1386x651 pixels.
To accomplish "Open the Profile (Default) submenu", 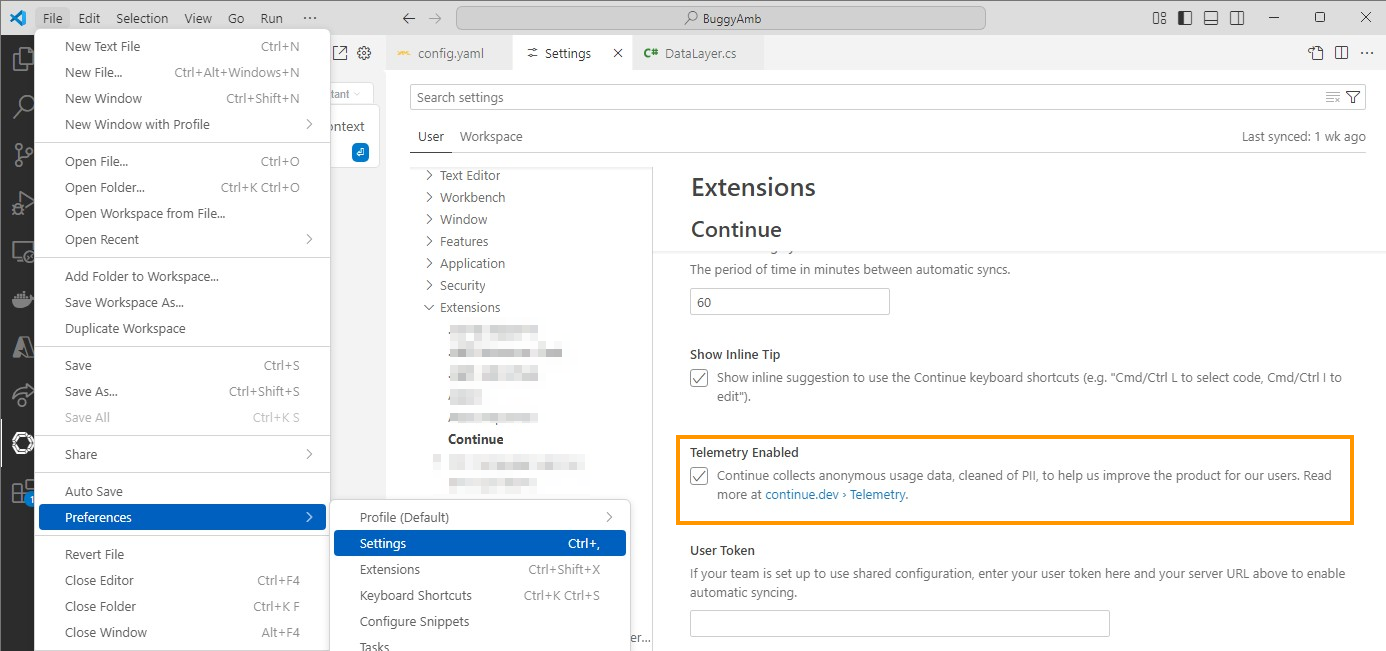I will (x=480, y=517).
